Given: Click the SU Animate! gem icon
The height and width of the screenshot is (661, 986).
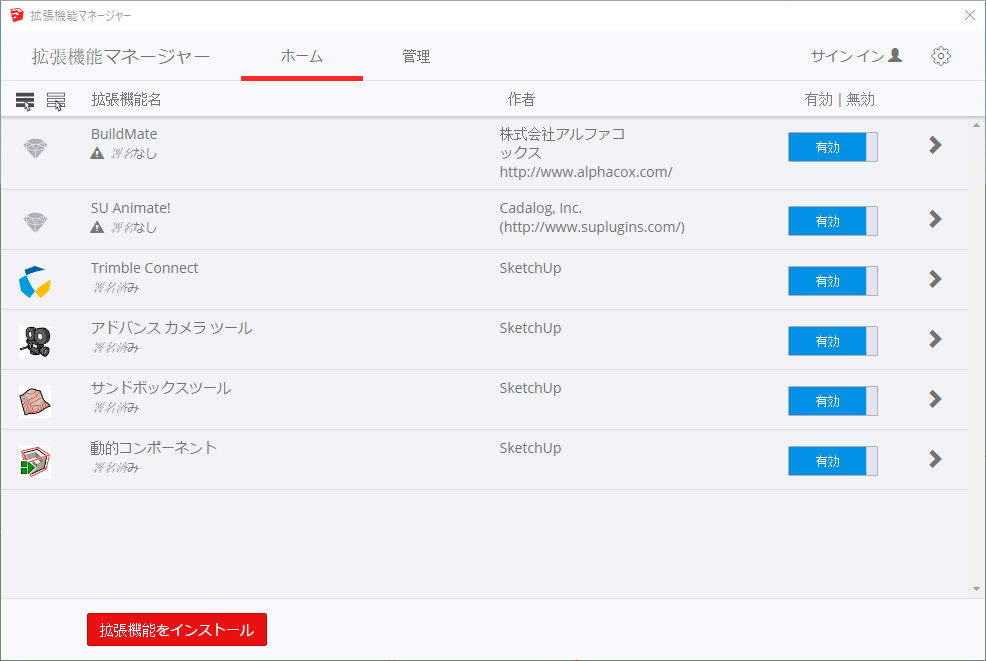Looking at the screenshot, I should [35, 222].
